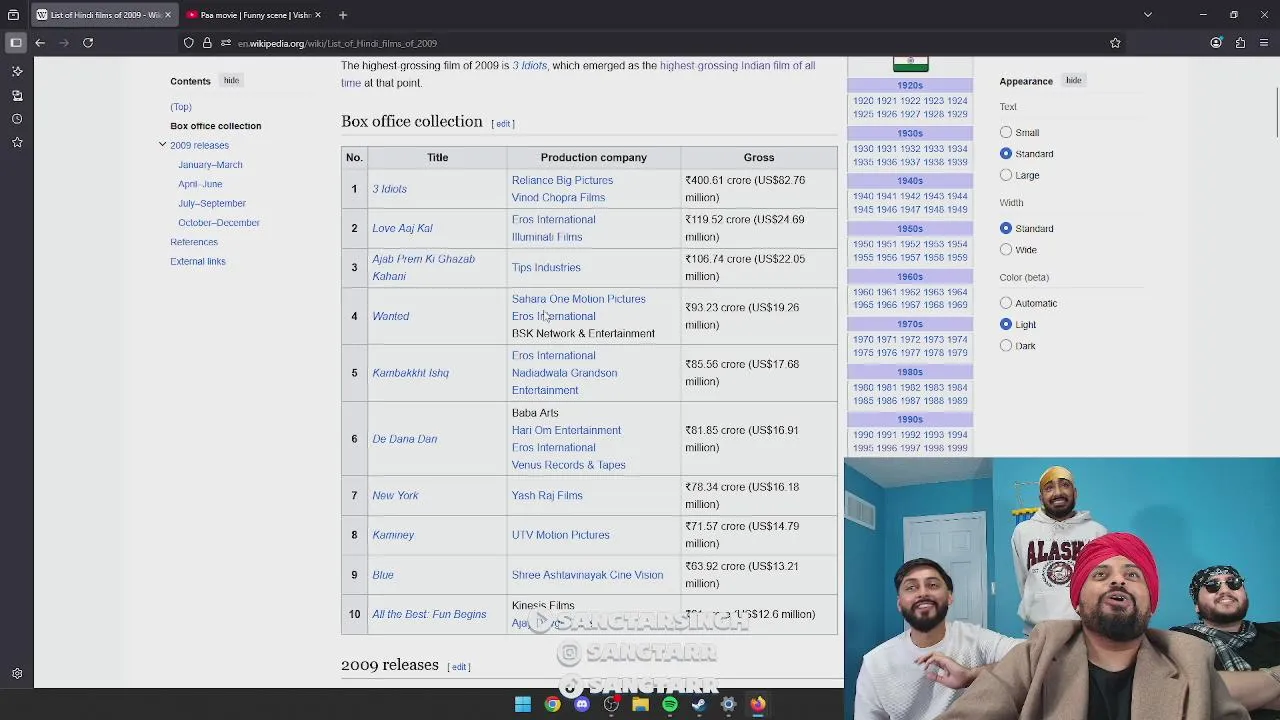
Task: Select Light color mode
Action: tap(1006, 324)
